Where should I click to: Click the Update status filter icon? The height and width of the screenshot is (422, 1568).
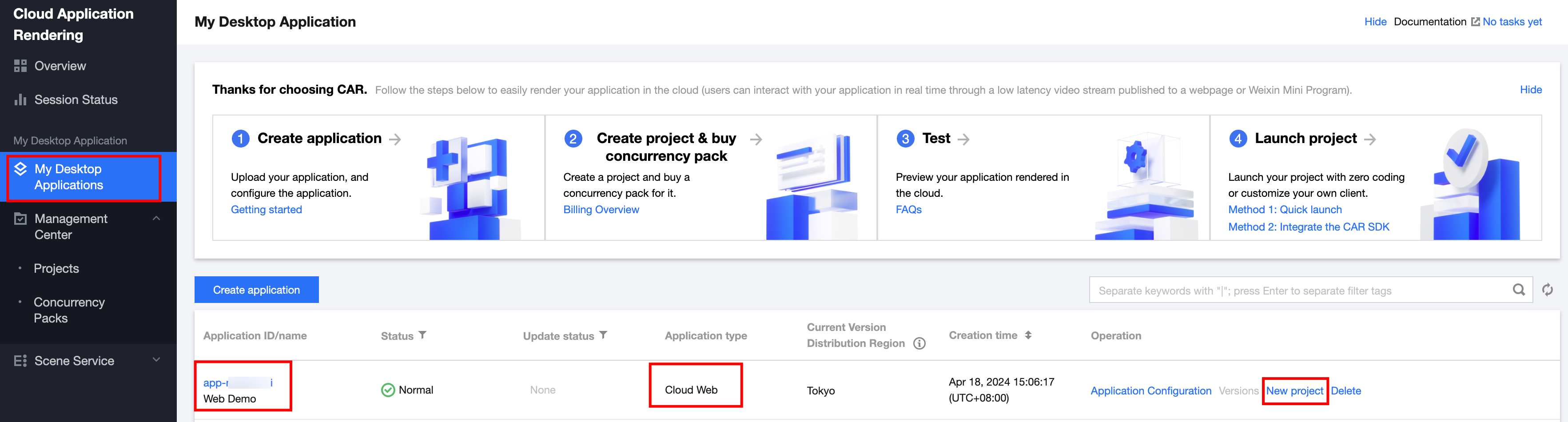(x=603, y=335)
